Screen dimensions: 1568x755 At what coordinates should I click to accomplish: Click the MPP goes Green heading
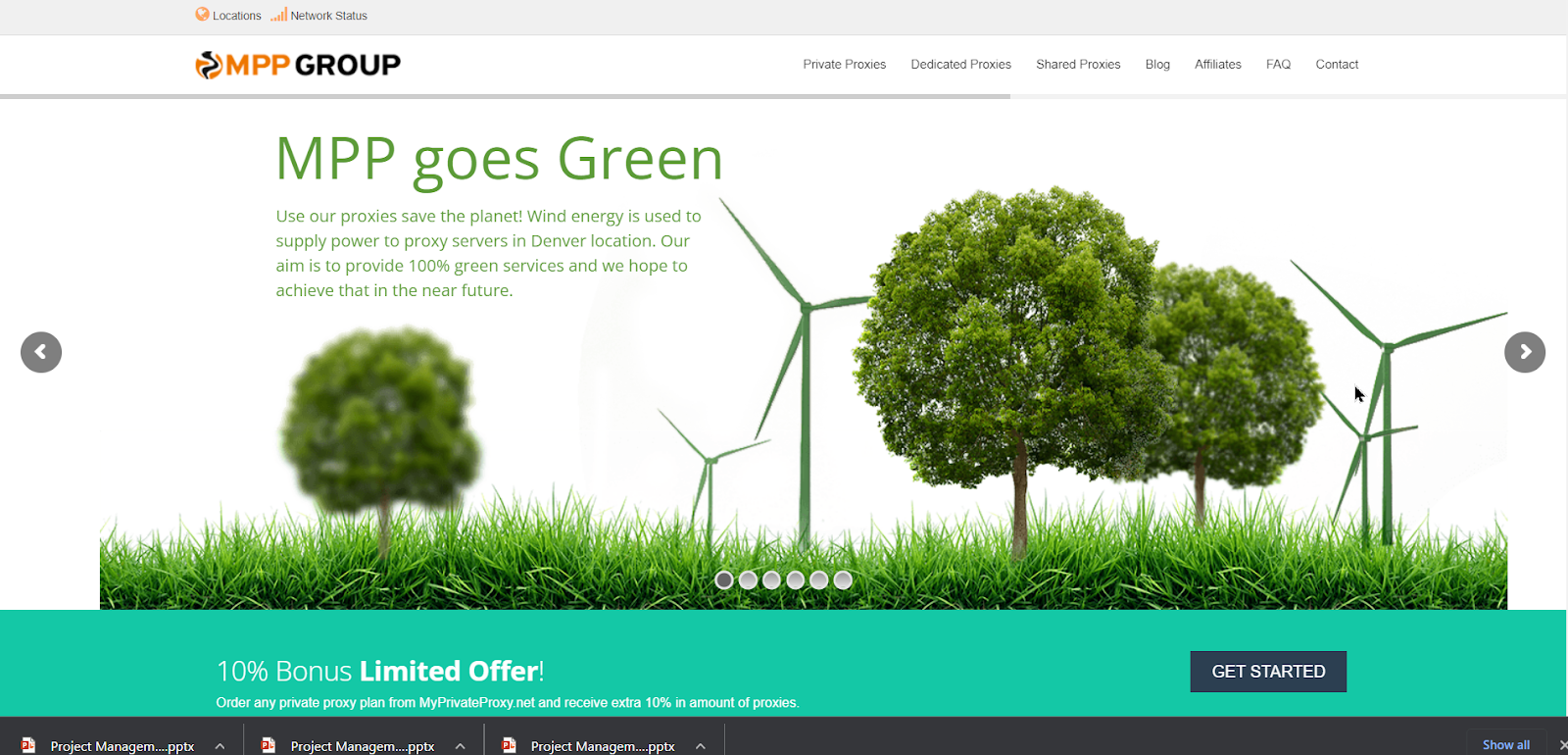pyautogui.click(x=499, y=160)
